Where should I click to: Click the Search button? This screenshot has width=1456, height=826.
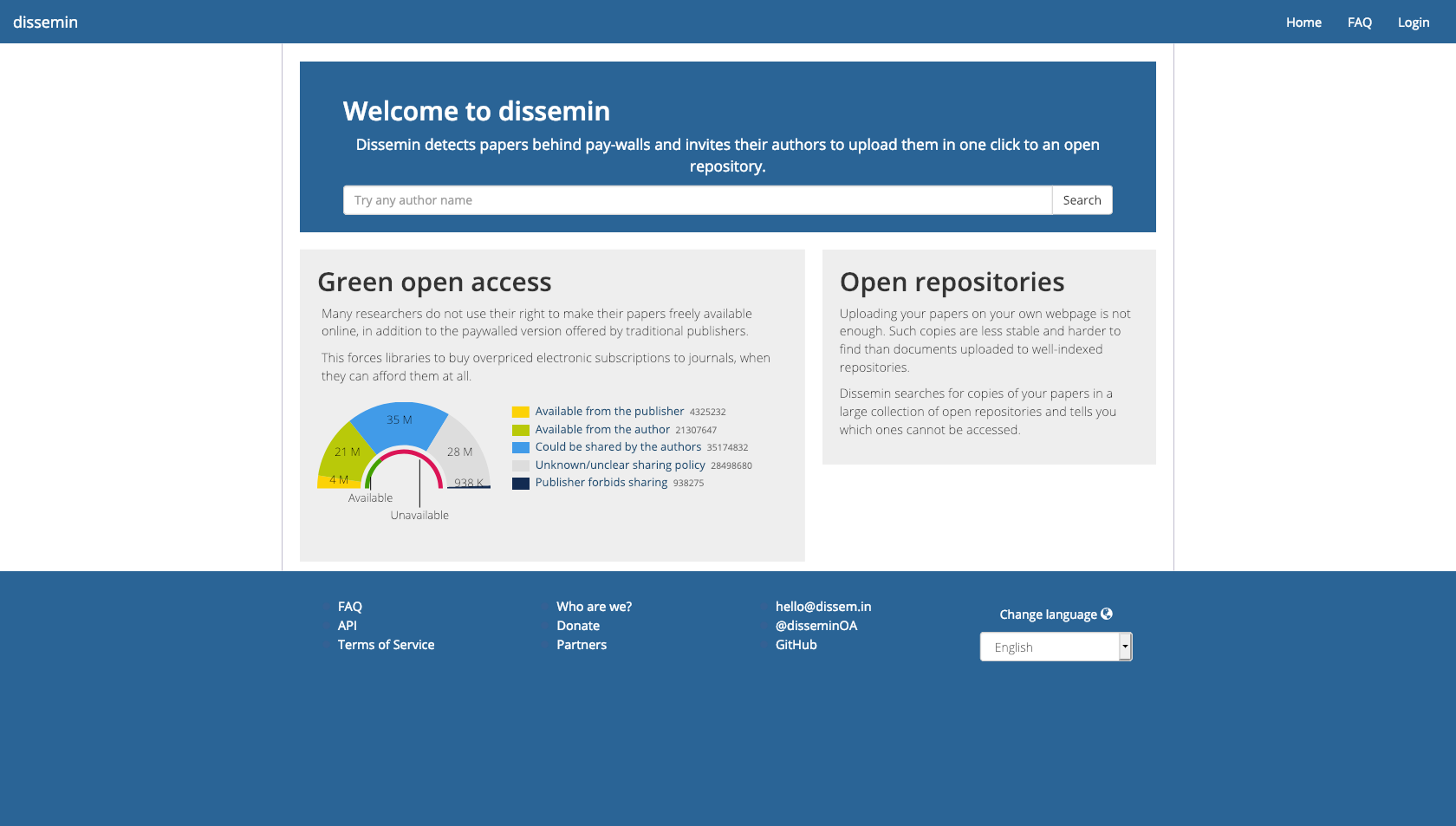[x=1082, y=200]
